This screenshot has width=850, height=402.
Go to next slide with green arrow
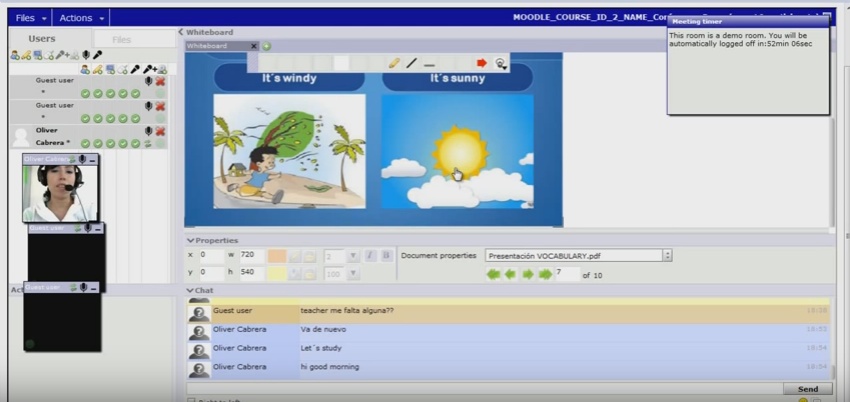[x=527, y=274]
